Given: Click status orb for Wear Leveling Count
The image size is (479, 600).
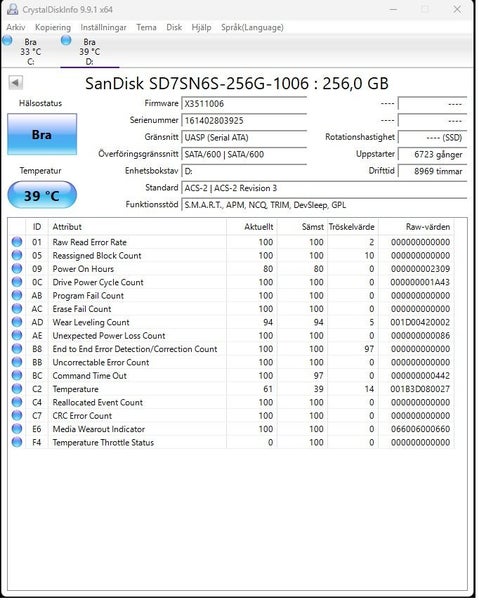Looking at the screenshot, I should click(17, 322).
